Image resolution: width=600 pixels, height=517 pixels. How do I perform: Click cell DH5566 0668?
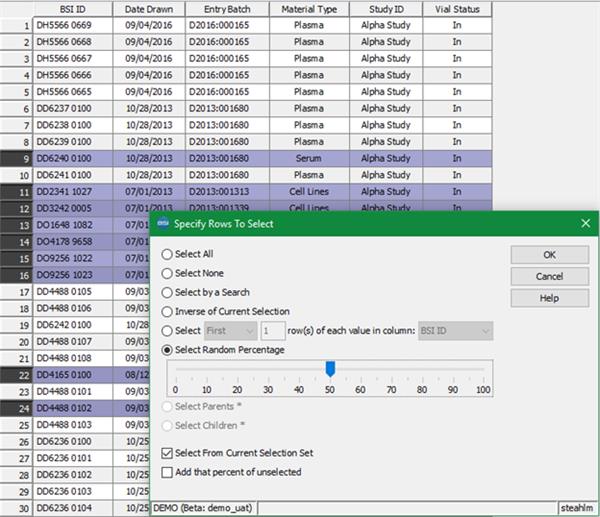73,42
